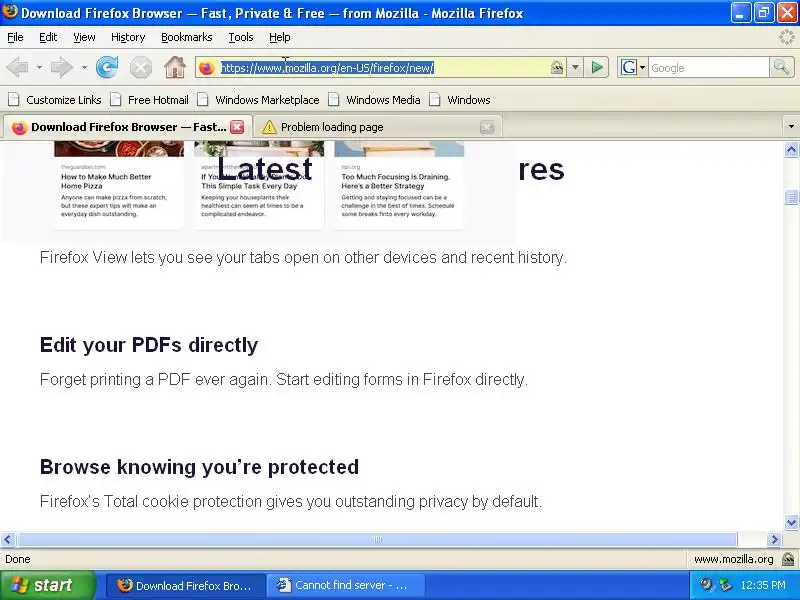Viewport: 800px width, 600px height.
Task: Open the Free Hotmail bookmark
Action: tap(150, 100)
